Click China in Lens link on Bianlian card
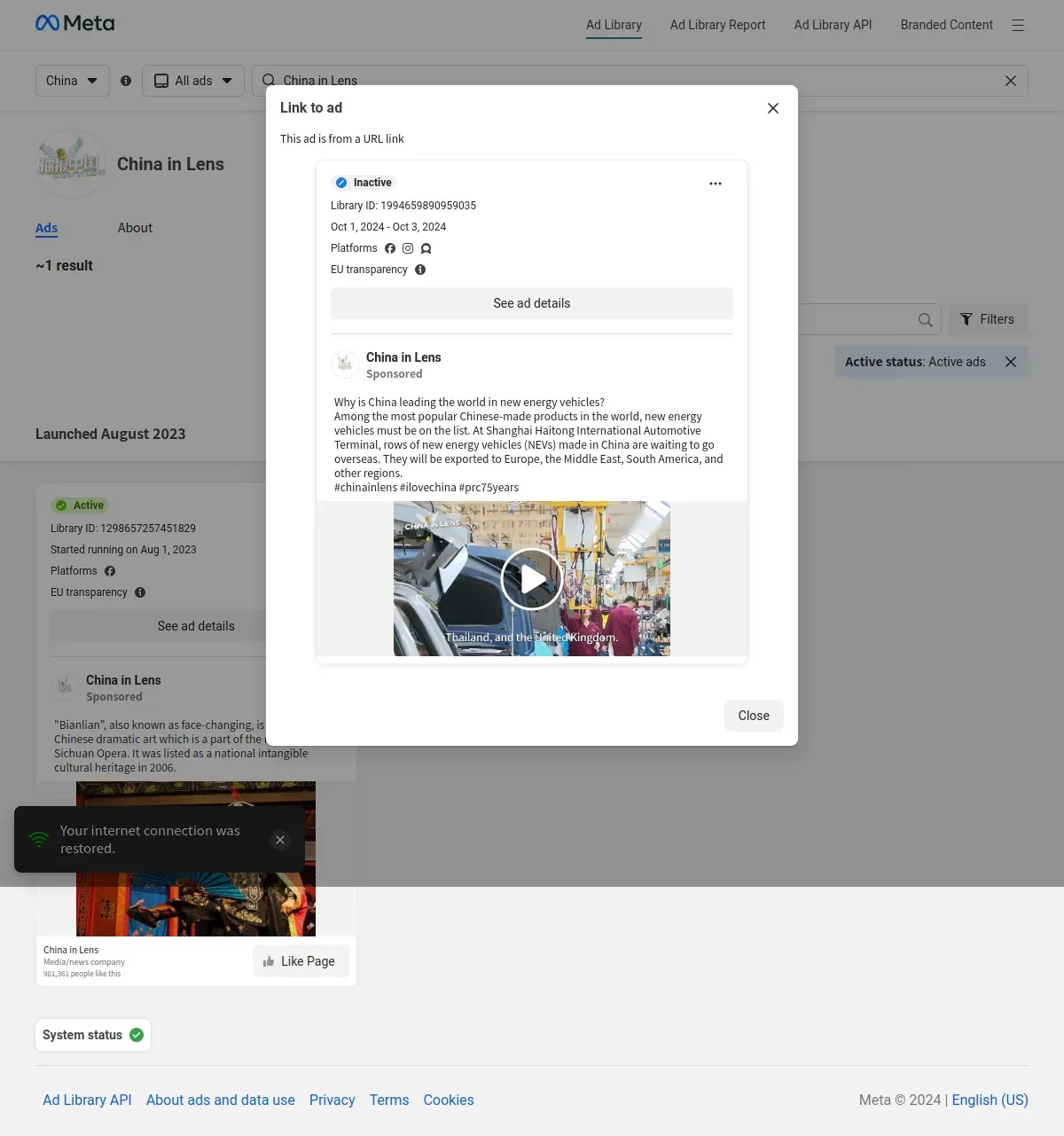 click(x=123, y=680)
